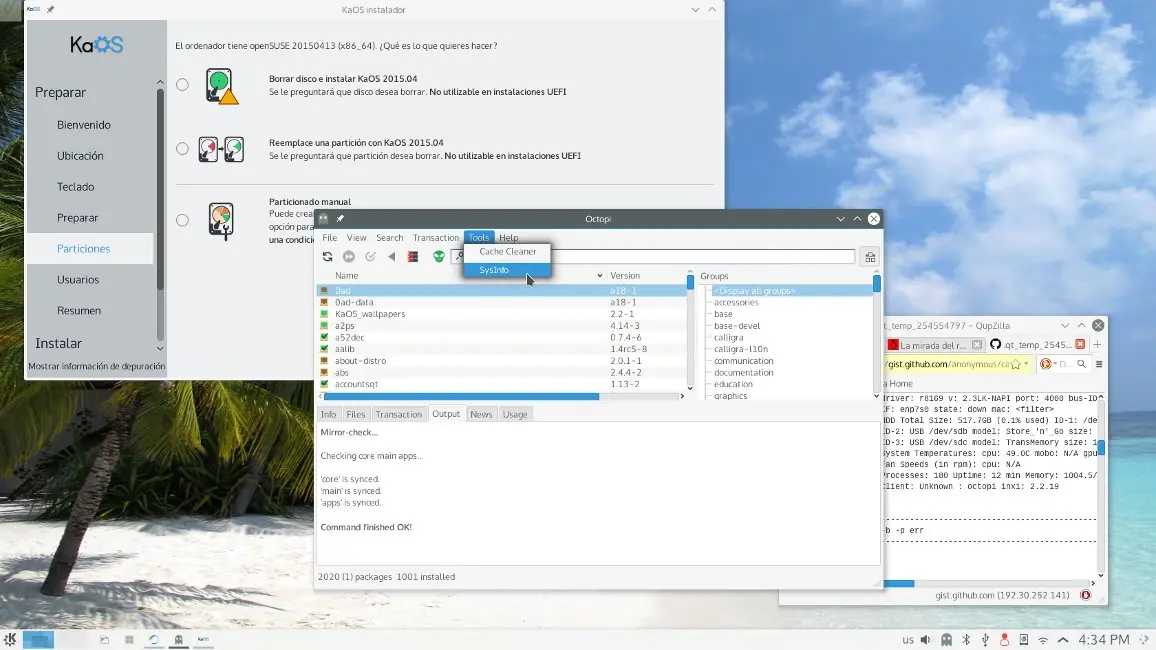Click the search magnifier icon in QupZilla
1156x650 pixels.
click(1082, 363)
